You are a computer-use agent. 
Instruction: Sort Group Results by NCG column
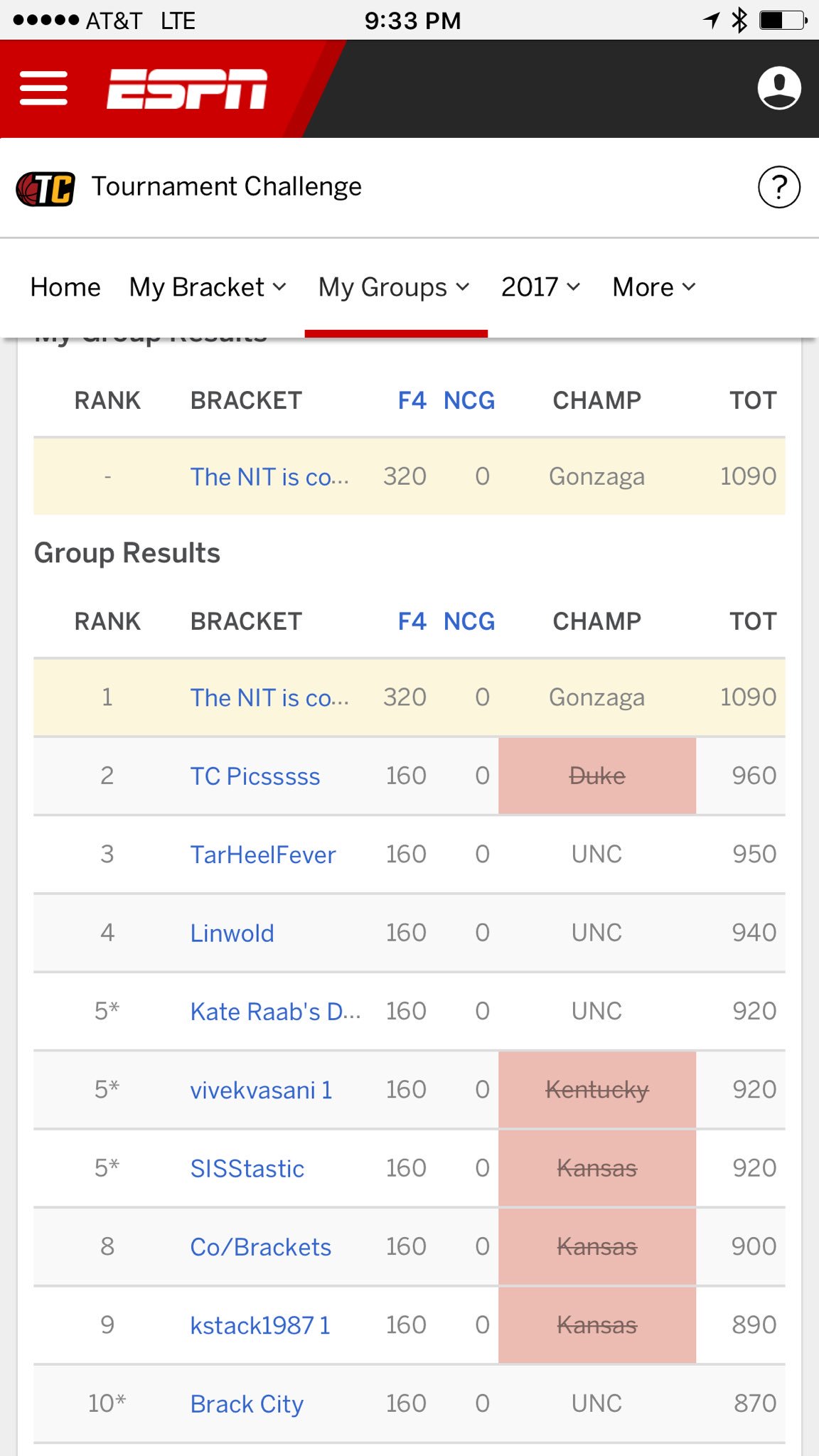469,621
